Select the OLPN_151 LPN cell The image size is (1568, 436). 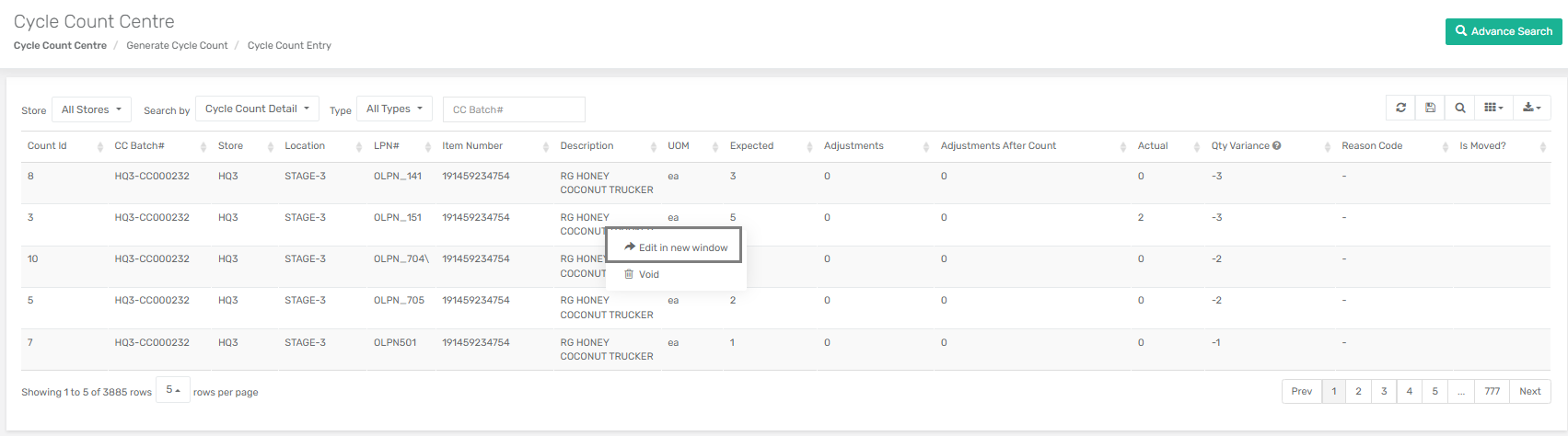(398, 217)
